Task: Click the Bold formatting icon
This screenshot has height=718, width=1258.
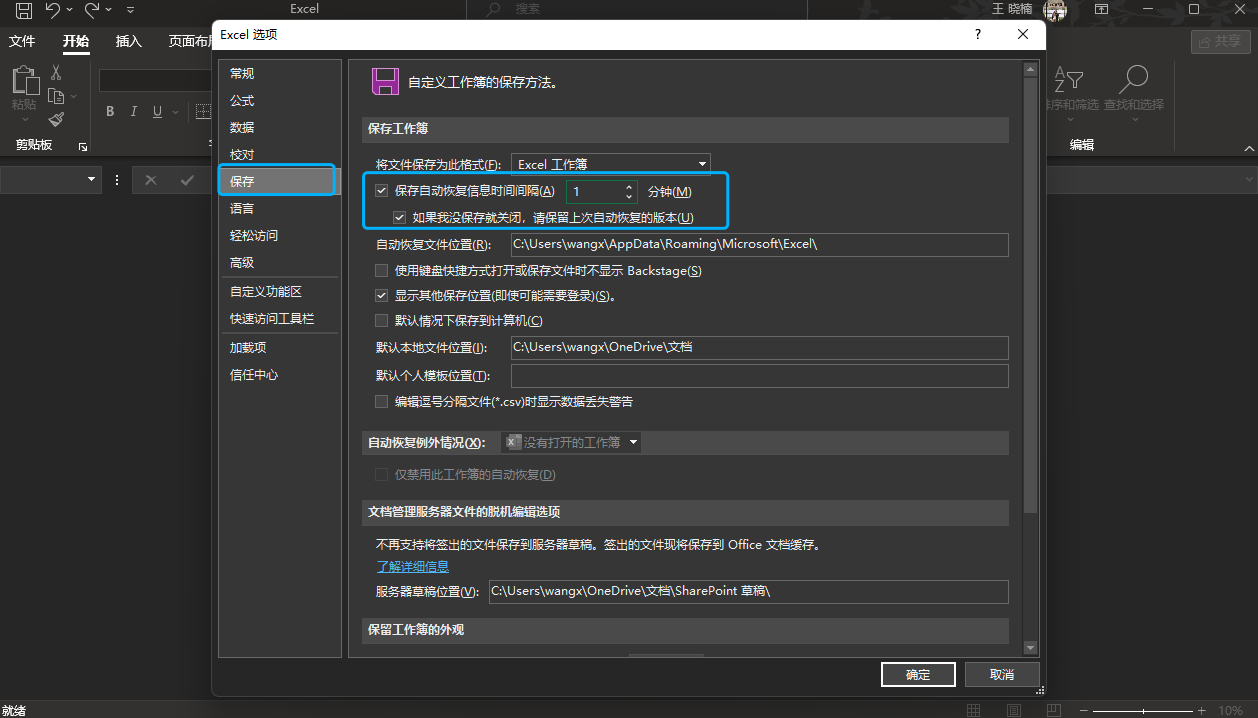Action: (x=110, y=112)
